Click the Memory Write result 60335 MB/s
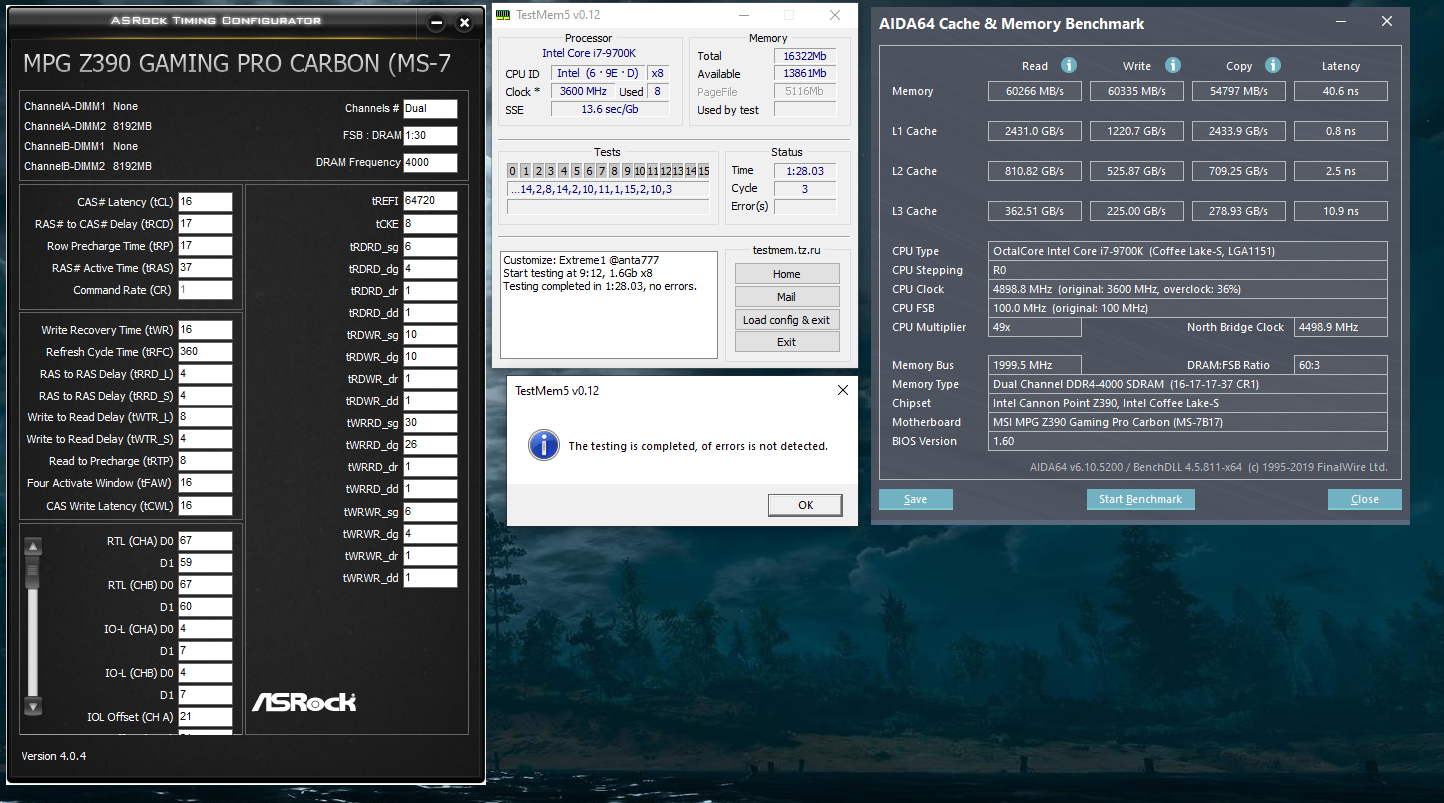This screenshot has width=1444, height=803. (x=1138, y=91)
